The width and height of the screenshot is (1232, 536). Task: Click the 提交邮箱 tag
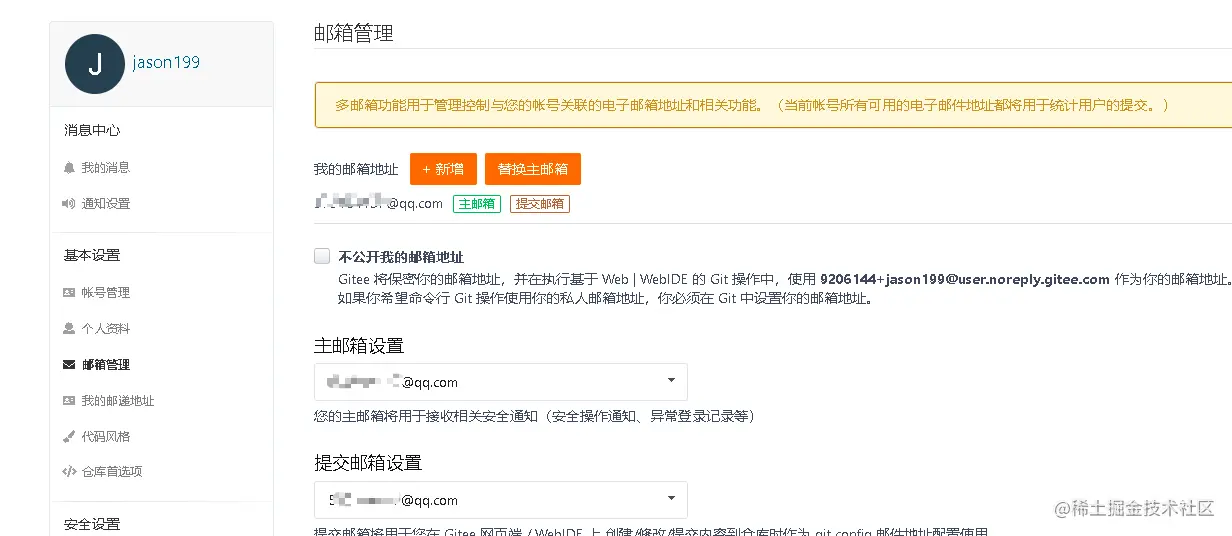pos(539,204)
